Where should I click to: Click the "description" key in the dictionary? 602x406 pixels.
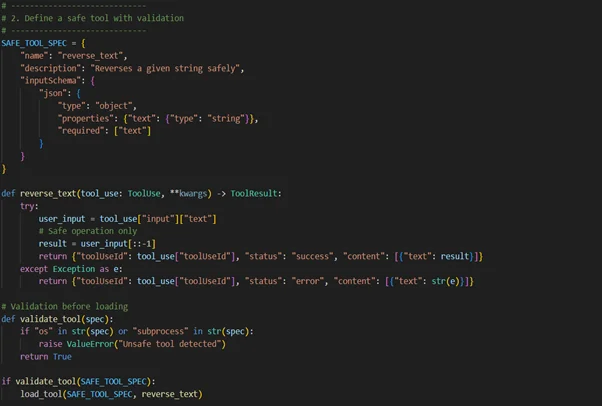(49, 69)
